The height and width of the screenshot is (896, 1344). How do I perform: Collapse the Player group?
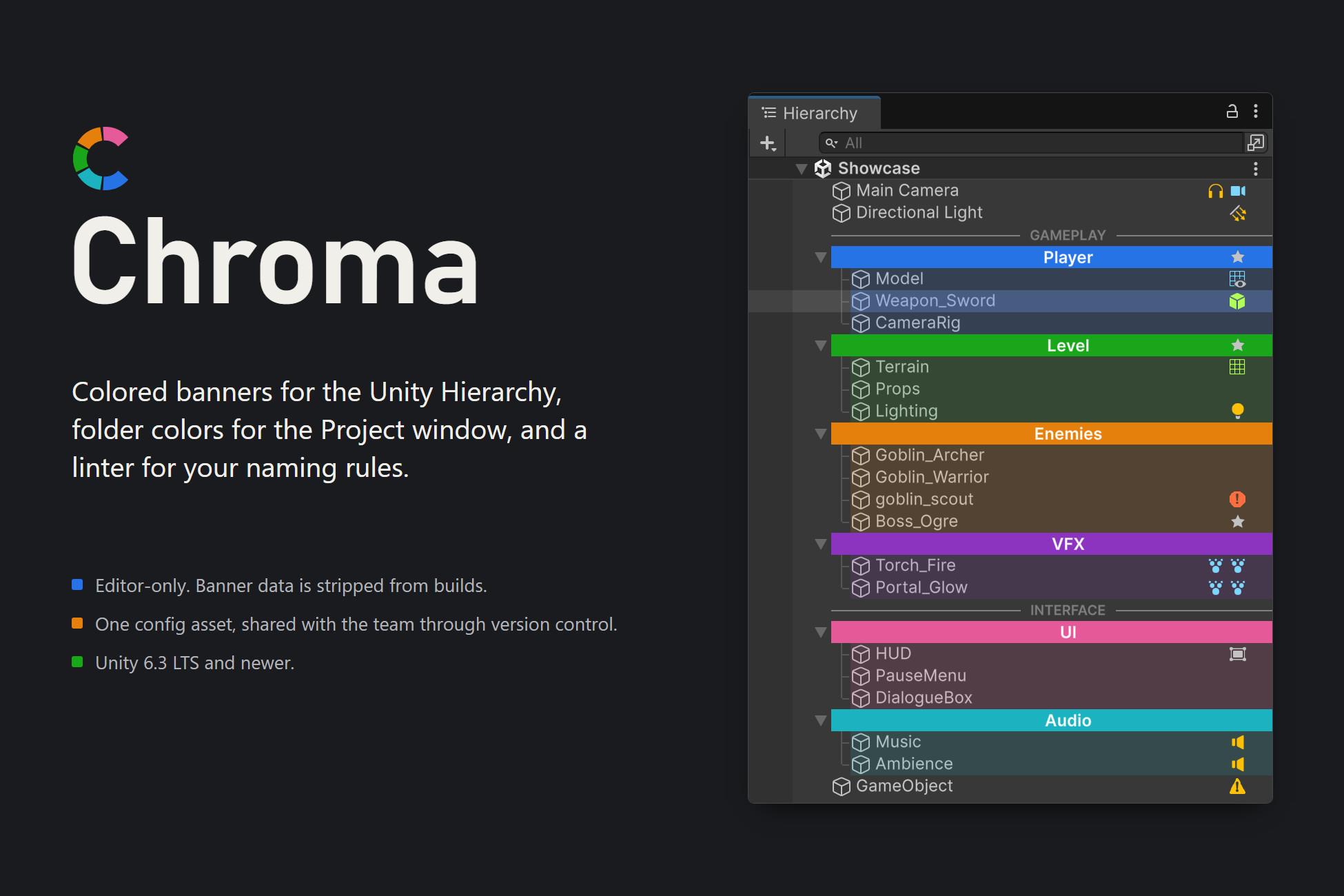coord(820,257)
